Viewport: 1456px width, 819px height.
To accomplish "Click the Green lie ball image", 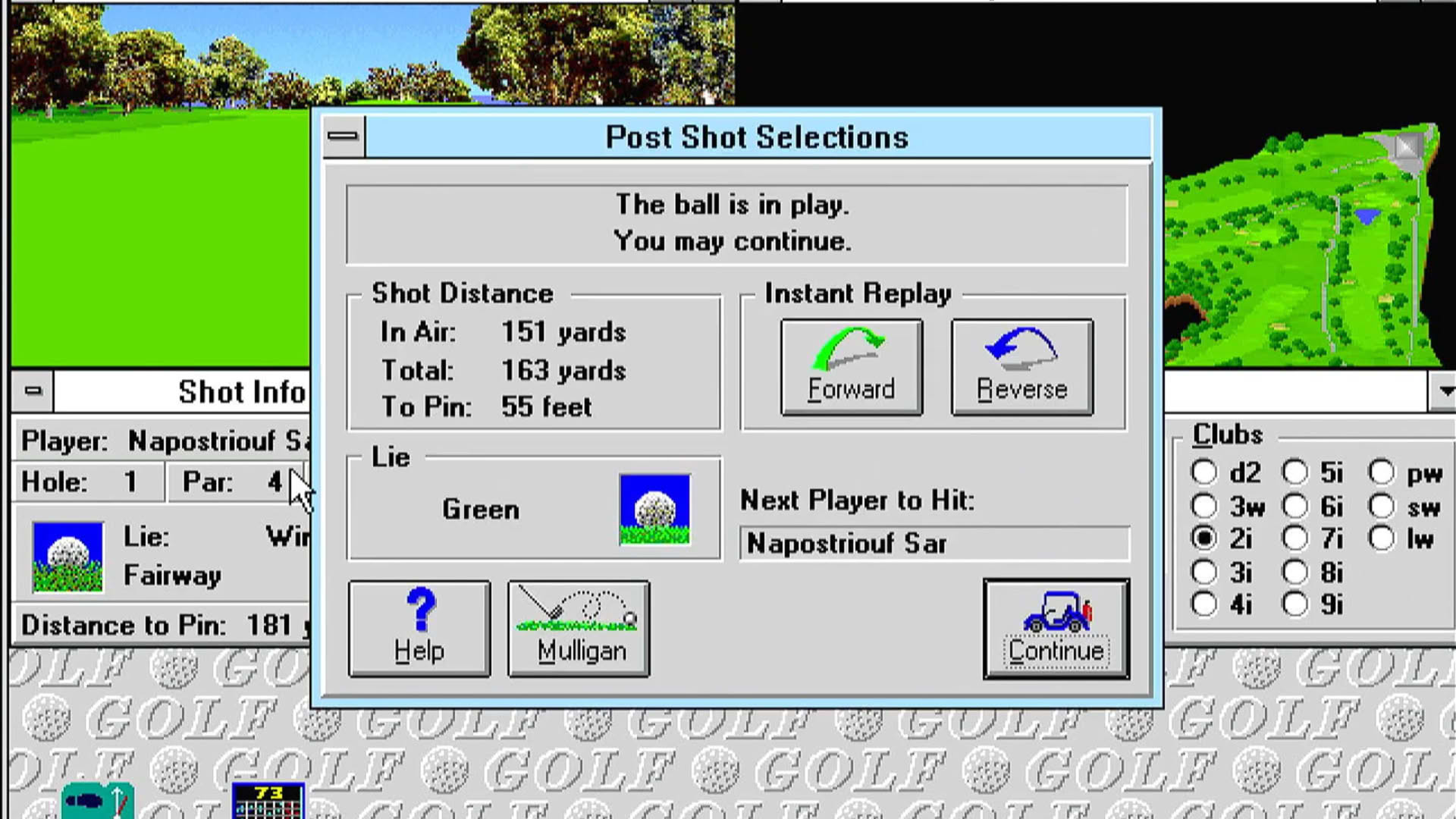I will (x=655, y=510).
